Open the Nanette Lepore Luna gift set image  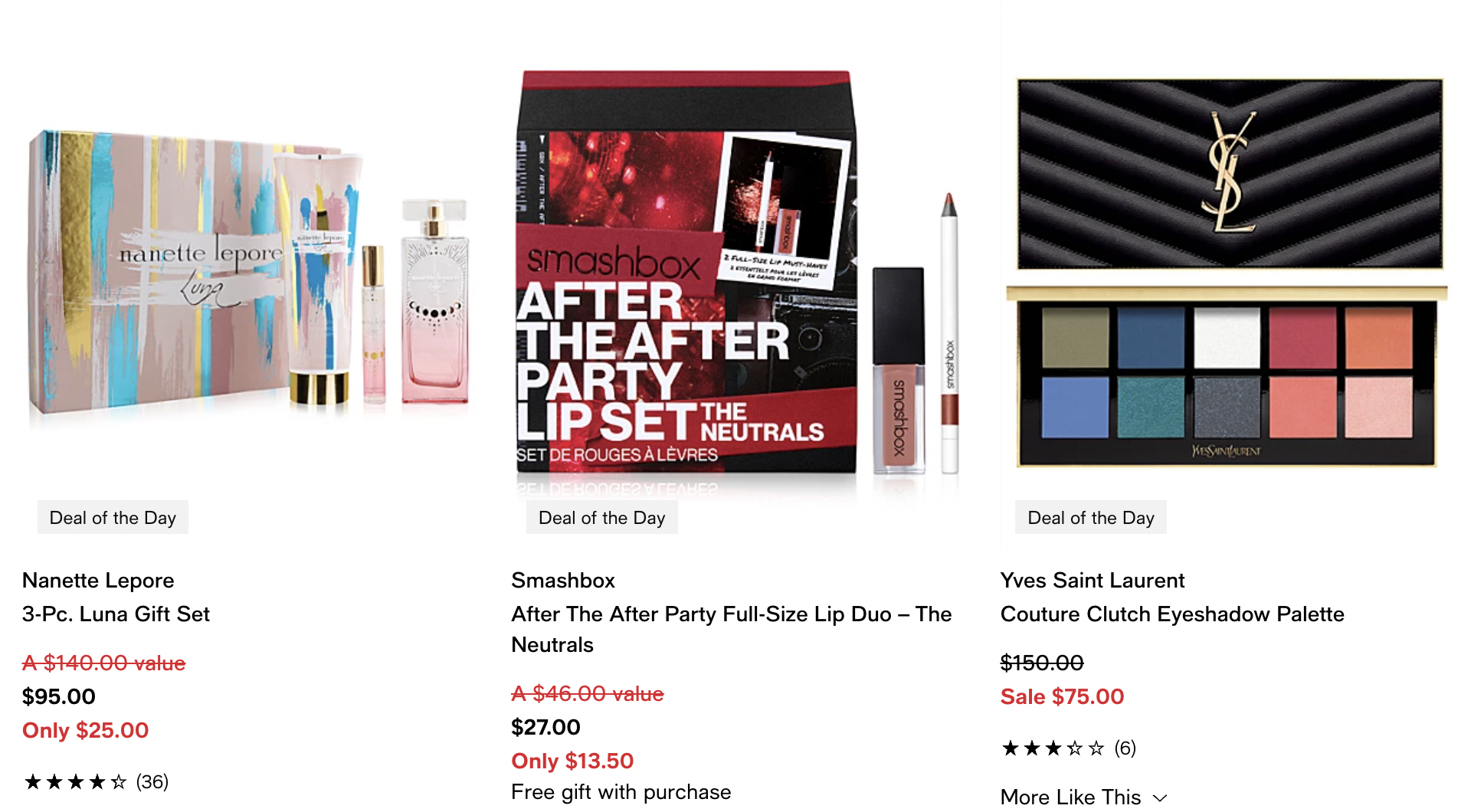[x=247, y=270]
